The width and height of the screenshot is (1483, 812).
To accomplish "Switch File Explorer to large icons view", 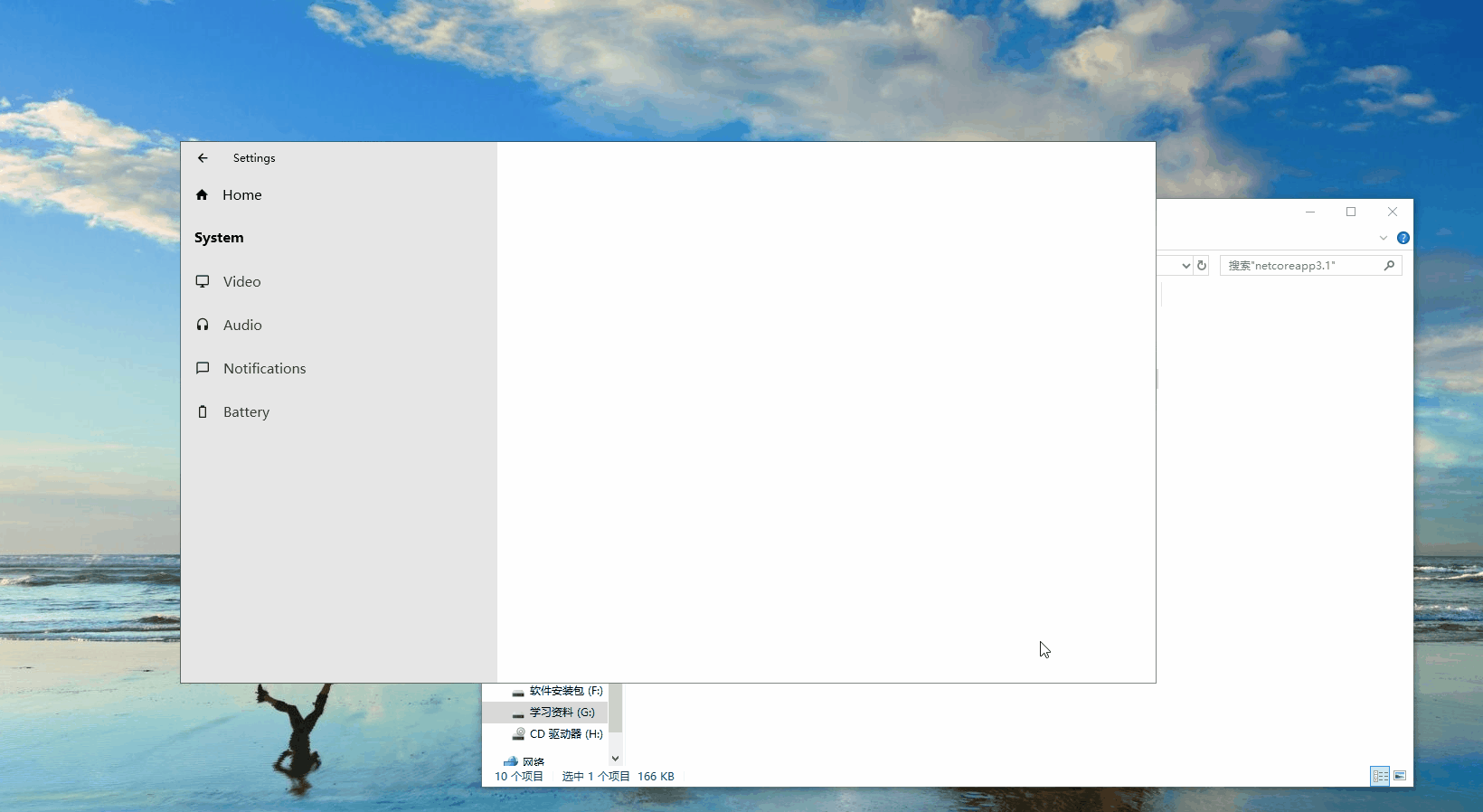I will click(x=1400, y=776).
